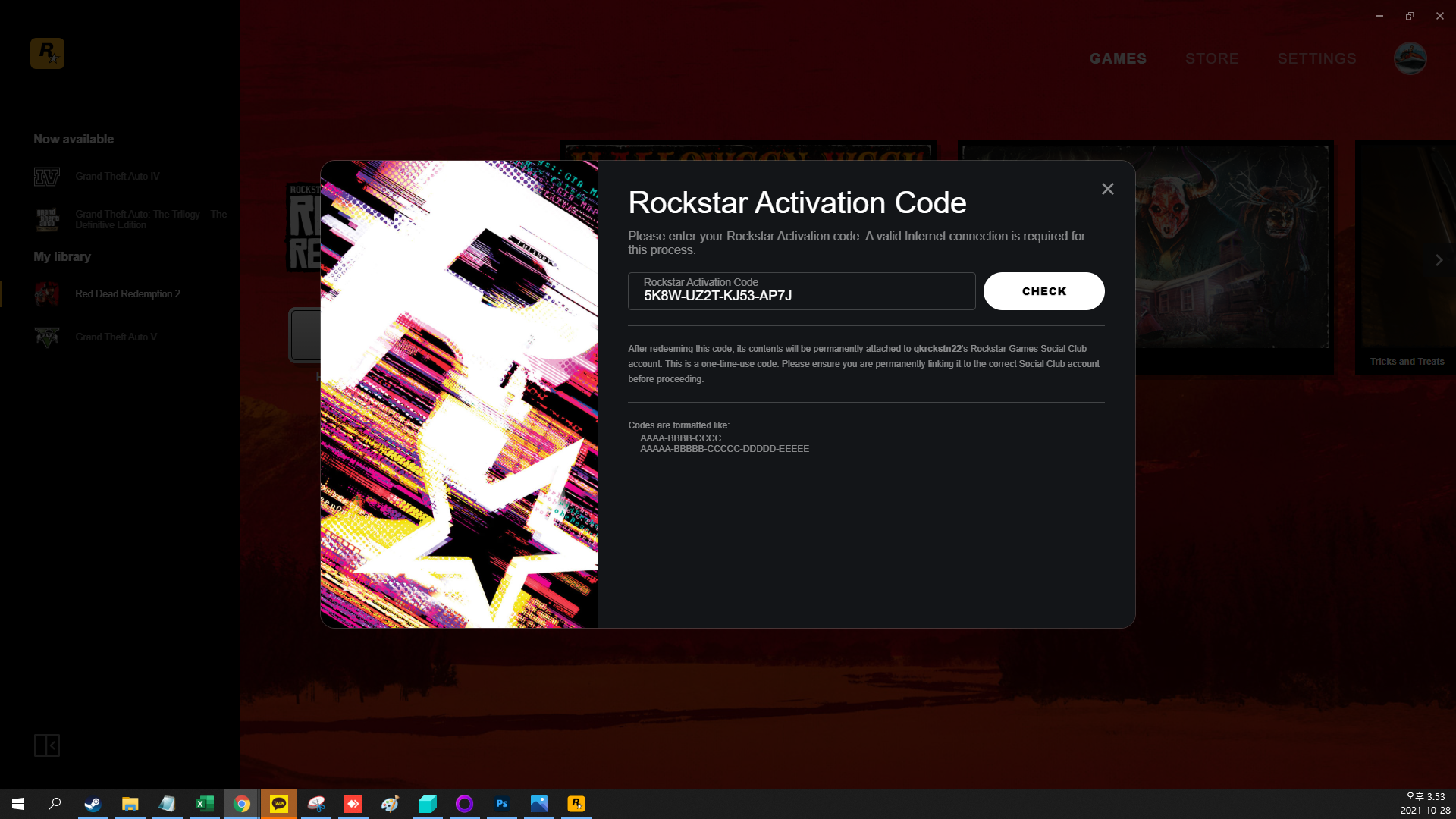This screenshot has height=819, width=1456.
Task: Open Photoshop from the taskbar
Action: pos(502,804)
